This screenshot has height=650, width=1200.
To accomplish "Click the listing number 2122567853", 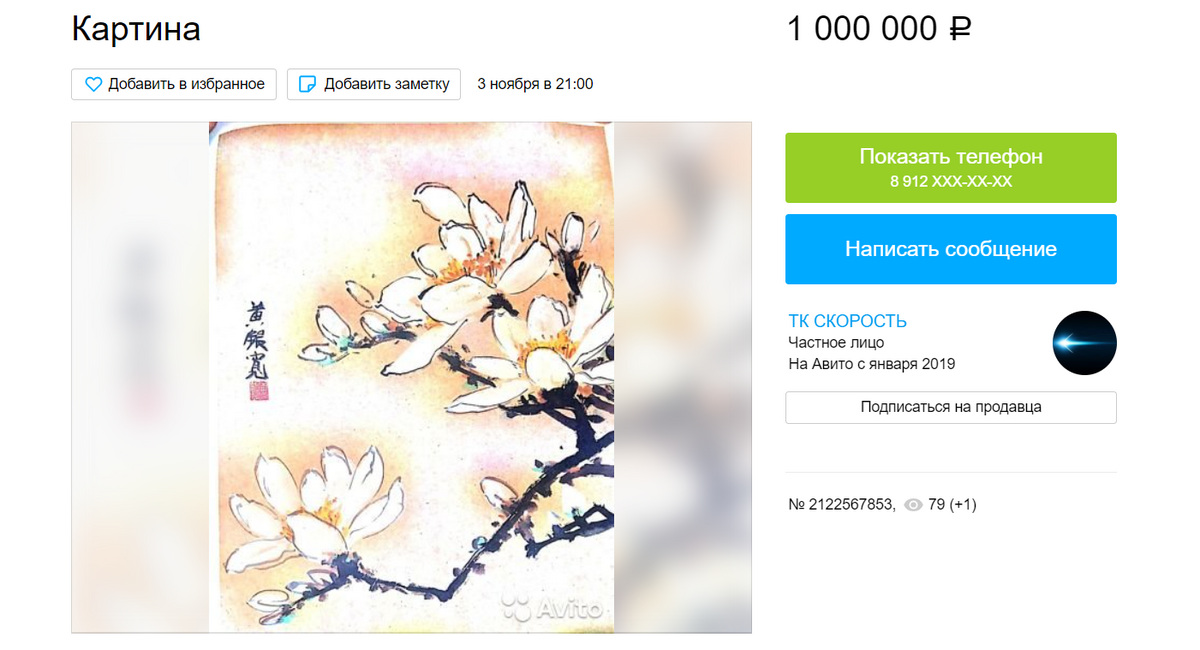I will [x=841, y=505].
